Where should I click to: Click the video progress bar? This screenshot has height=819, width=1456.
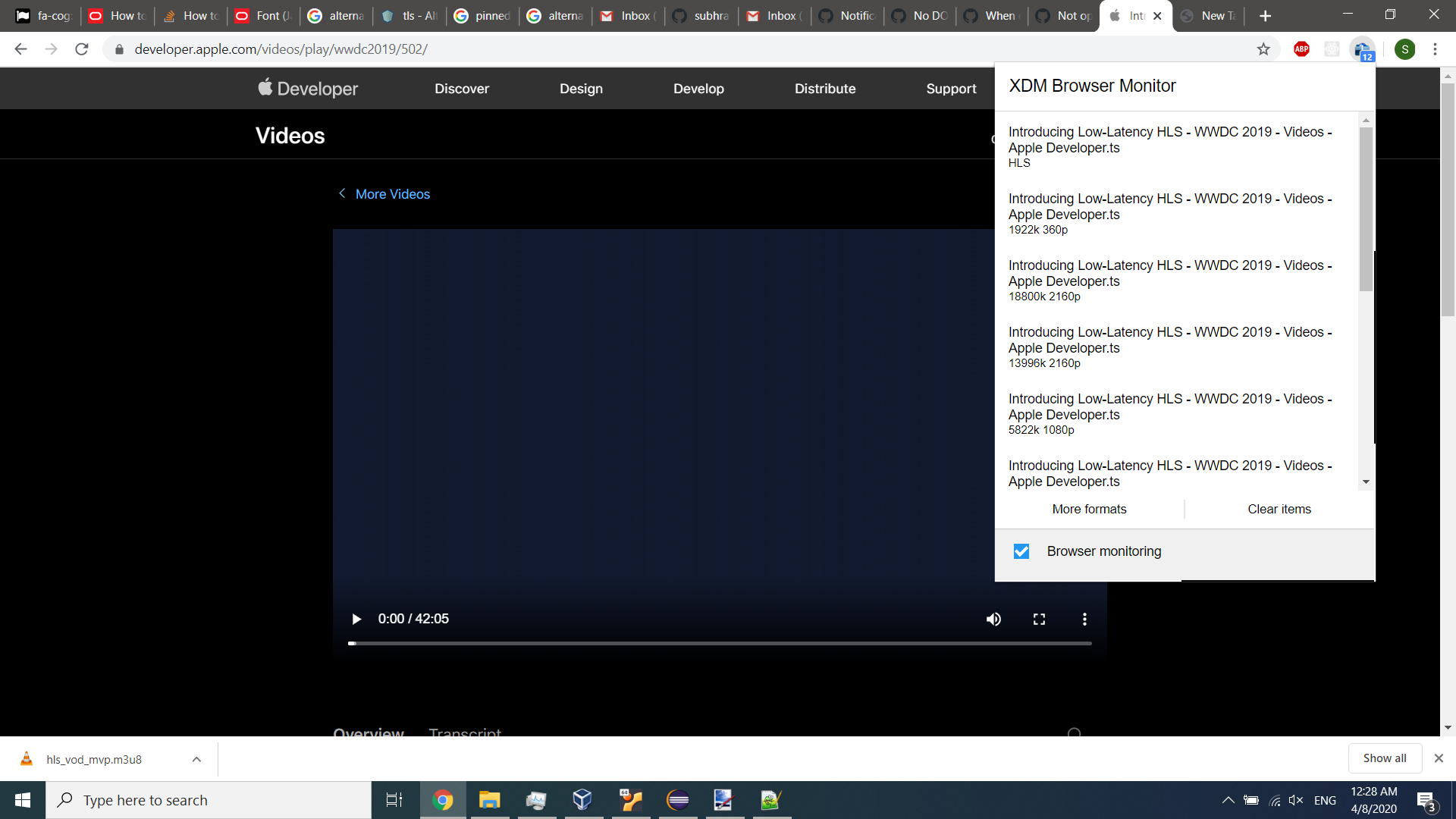(x=720, y=643)
